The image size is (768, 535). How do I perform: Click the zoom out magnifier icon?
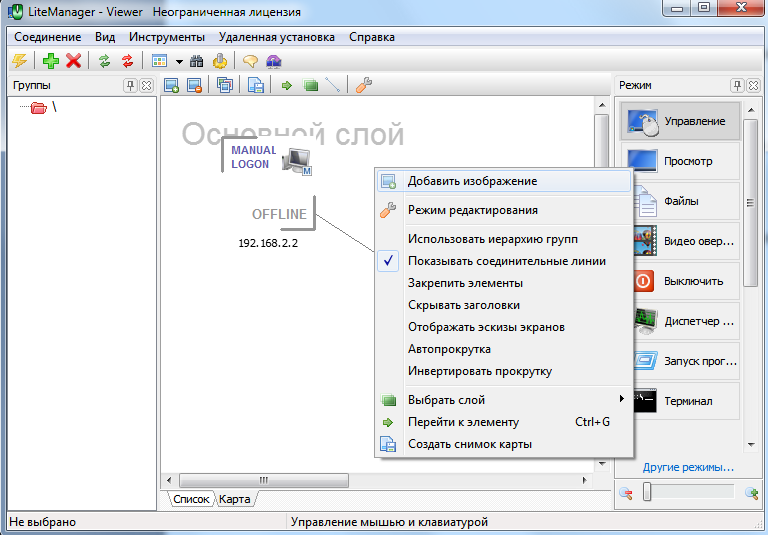[x=625, y=493]
